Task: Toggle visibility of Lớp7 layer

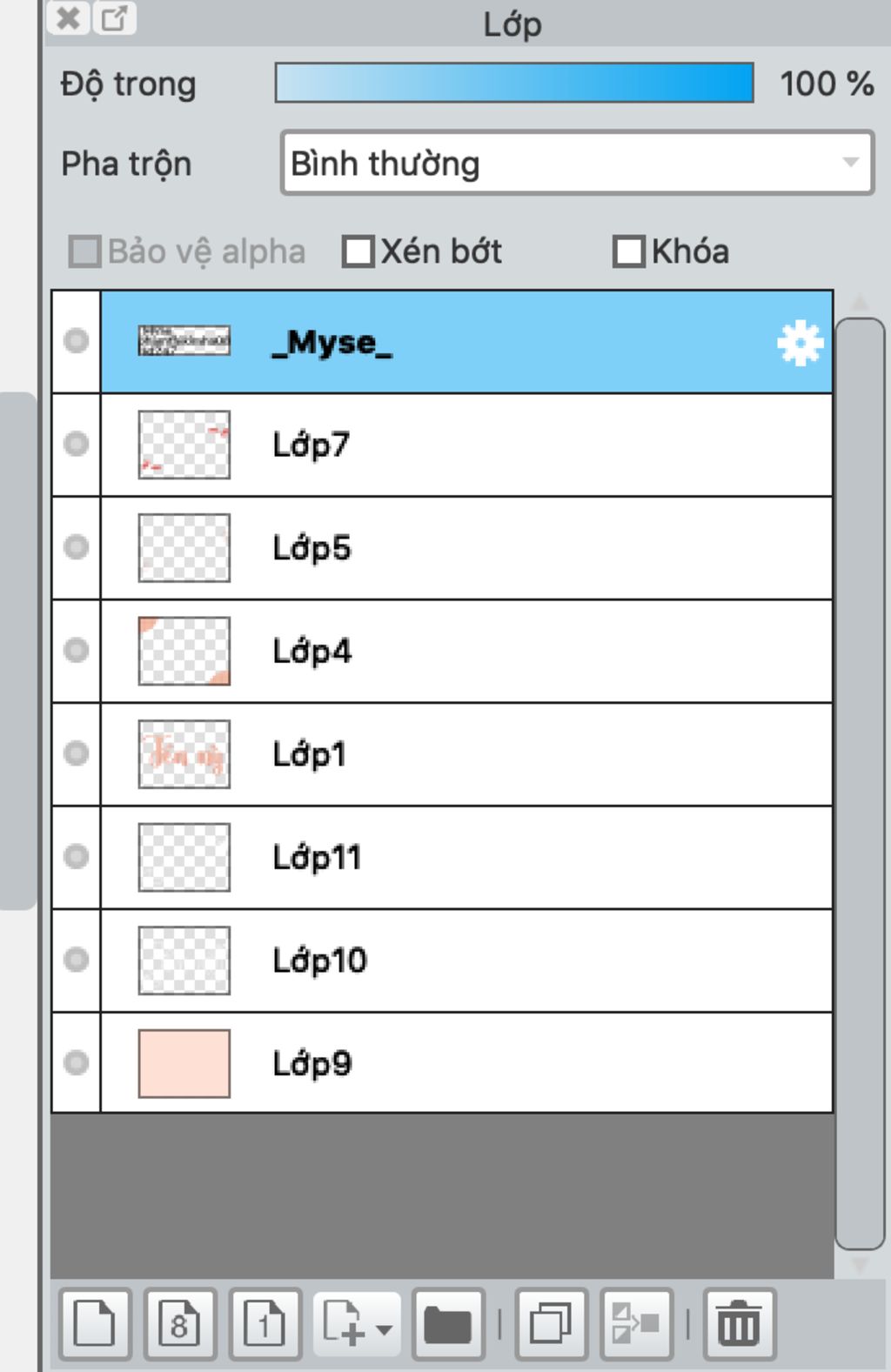Action: click(77, 444)
